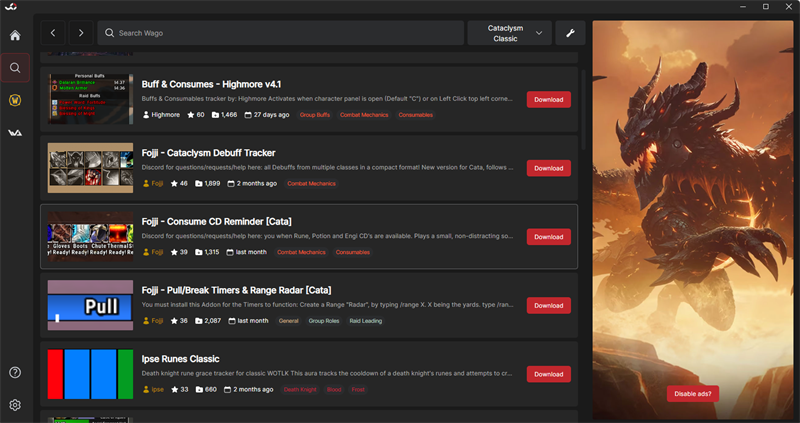Open the Home page from the sidebar

[x=15, y=36]
